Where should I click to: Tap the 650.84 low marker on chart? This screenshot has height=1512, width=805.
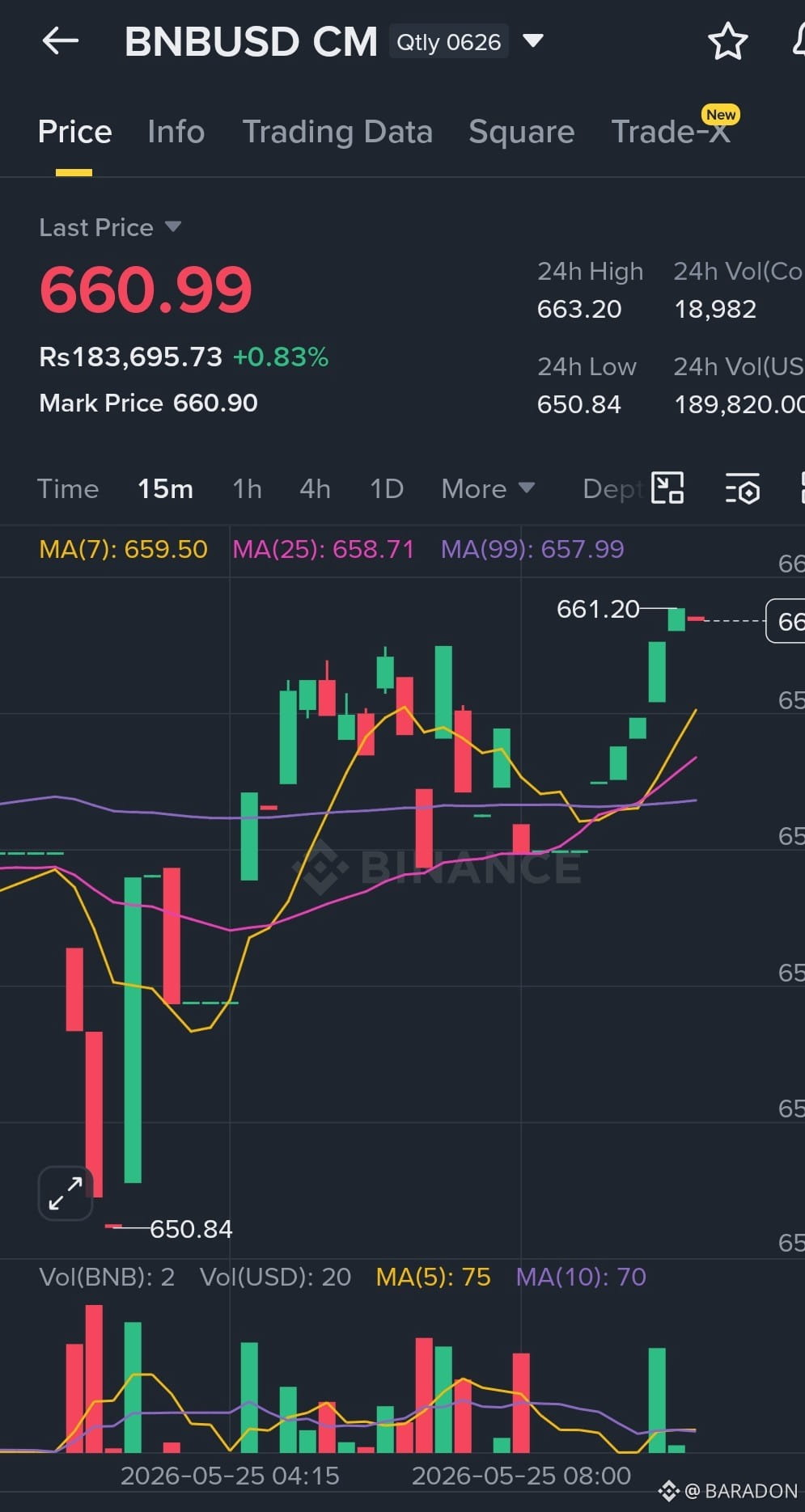[x=191, y=1229]
